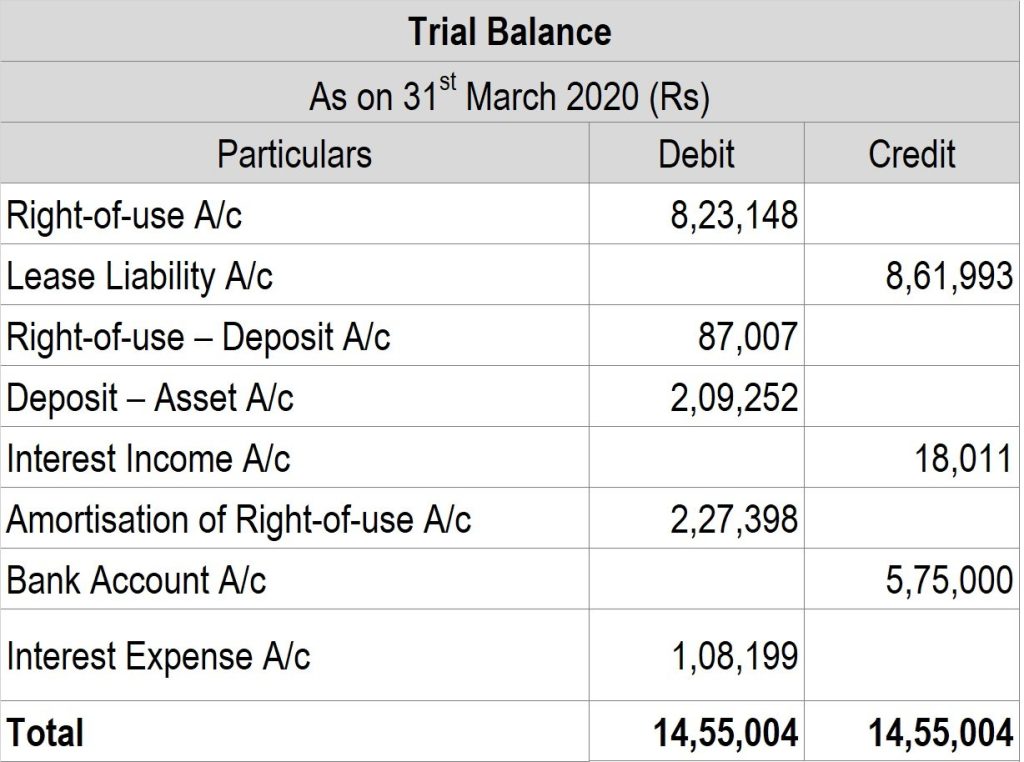Select the Credit column header

coord(912,155)
